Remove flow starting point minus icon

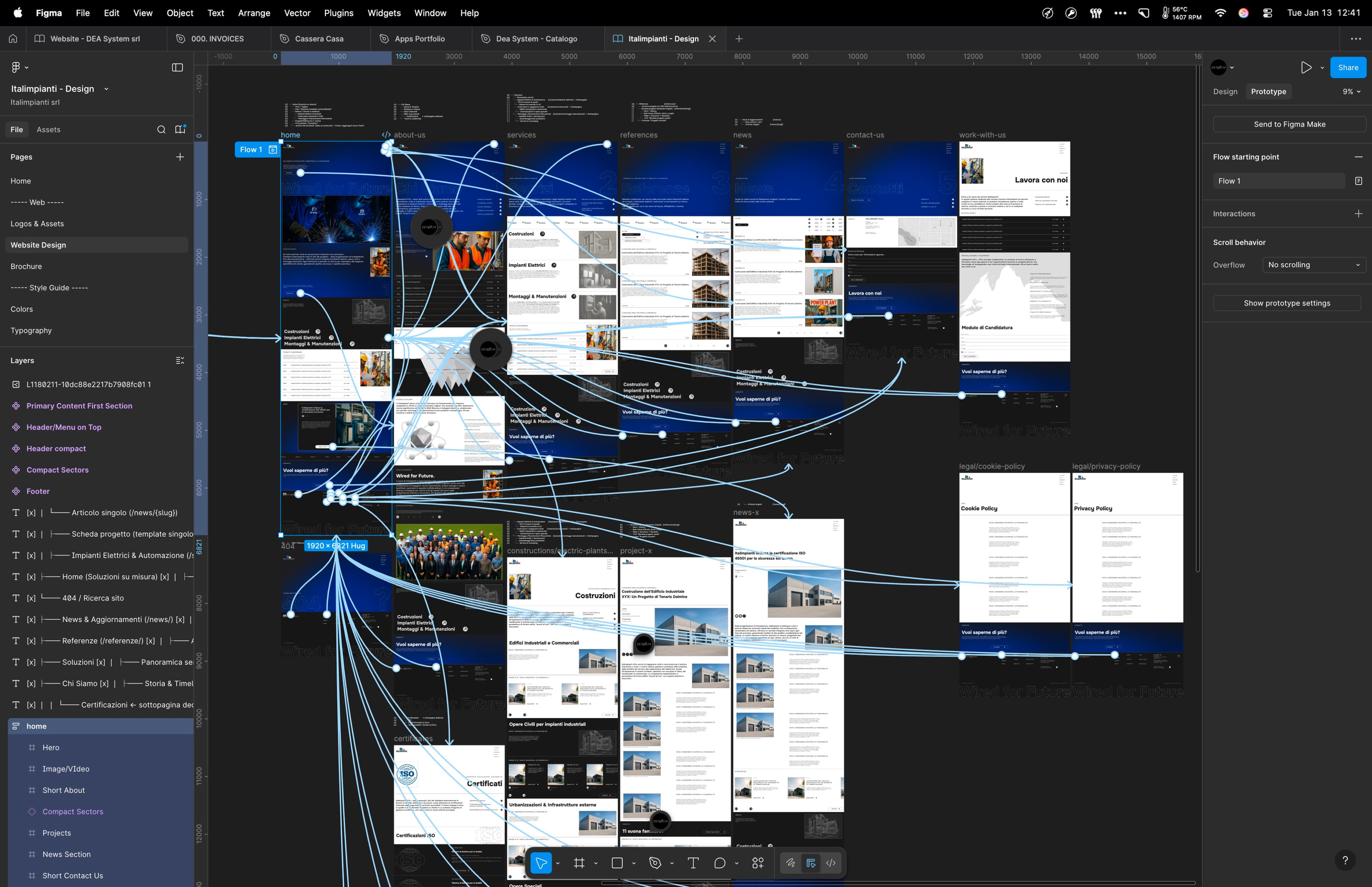coord(1358,157)
